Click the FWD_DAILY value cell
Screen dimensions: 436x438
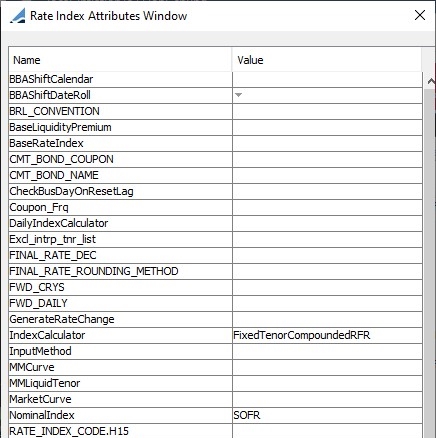(327, 303)
